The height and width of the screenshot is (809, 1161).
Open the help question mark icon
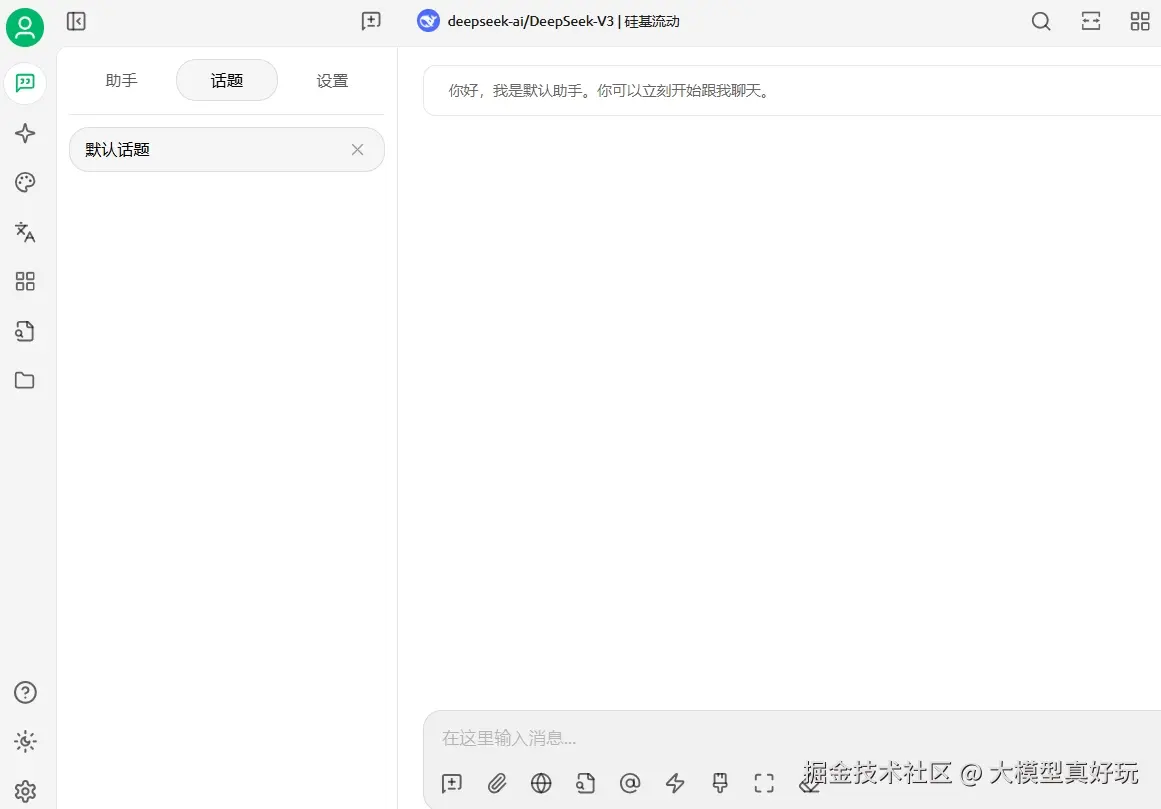[25, 692]
